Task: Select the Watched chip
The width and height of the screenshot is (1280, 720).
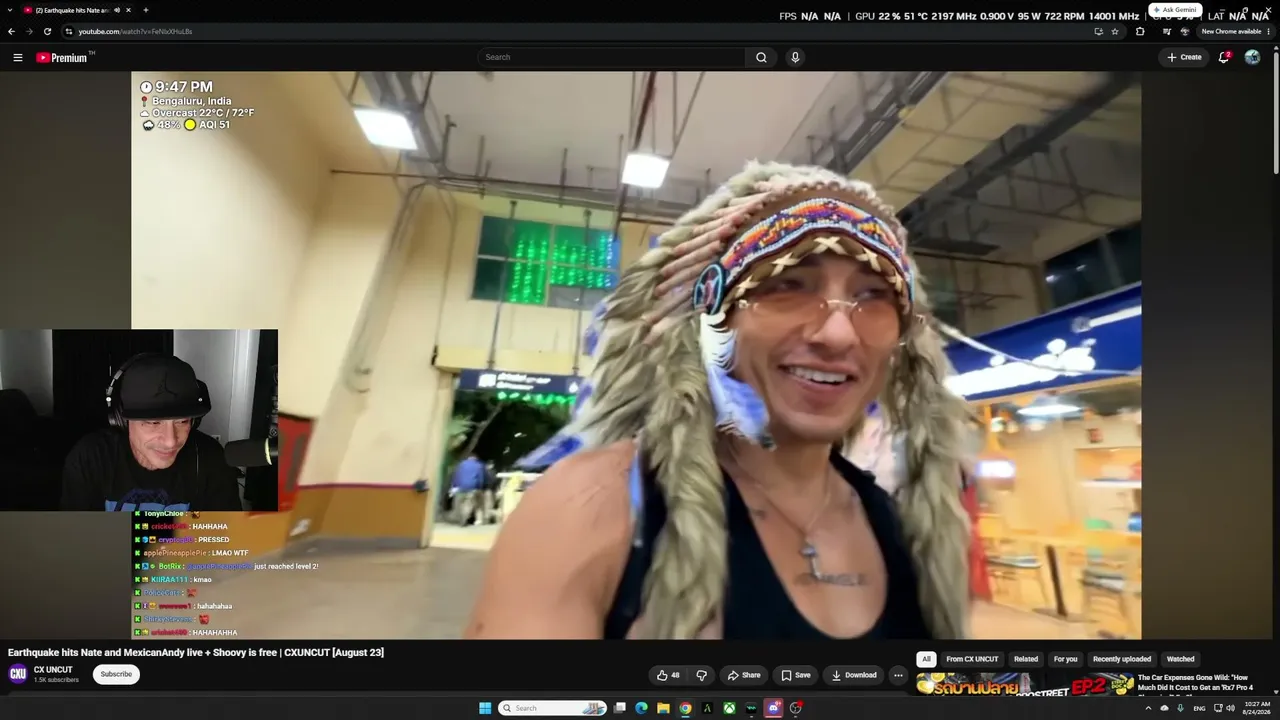Action: (x=1181, y=659)
